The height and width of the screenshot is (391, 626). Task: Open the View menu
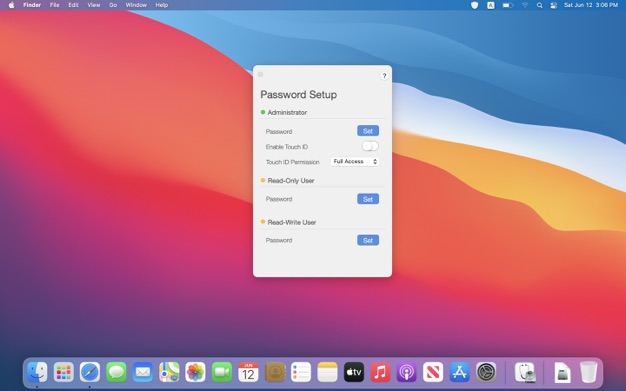(94, 5)
